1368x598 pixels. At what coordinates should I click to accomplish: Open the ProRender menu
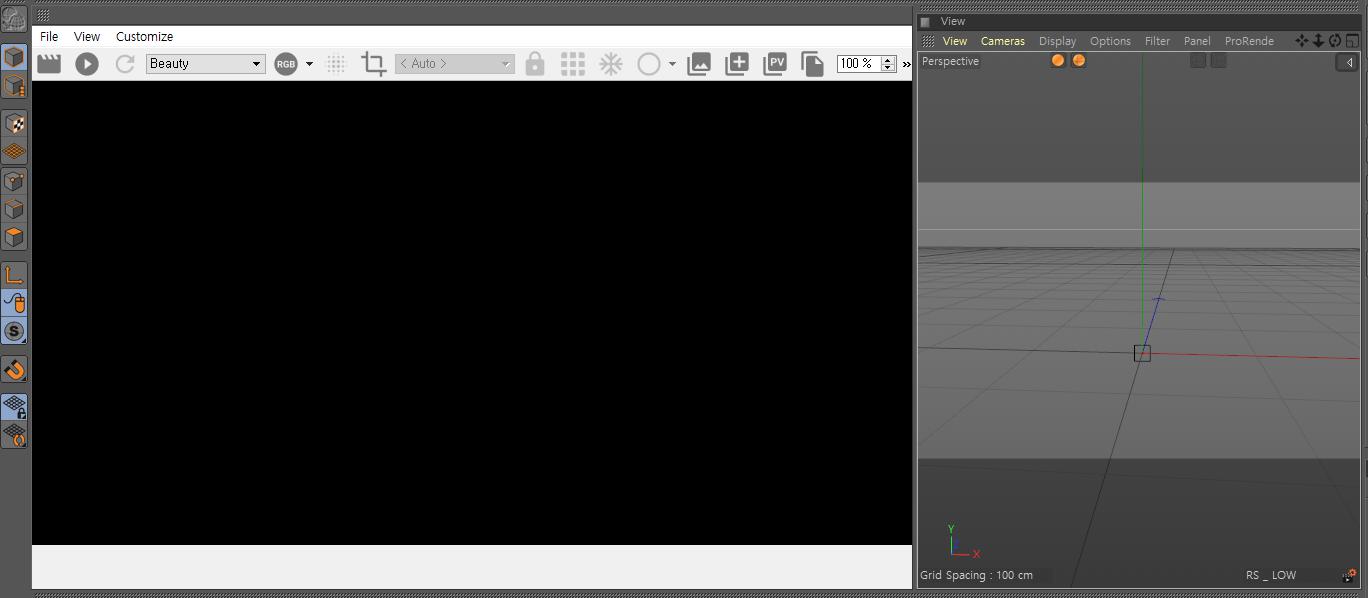coord(1249,41)
